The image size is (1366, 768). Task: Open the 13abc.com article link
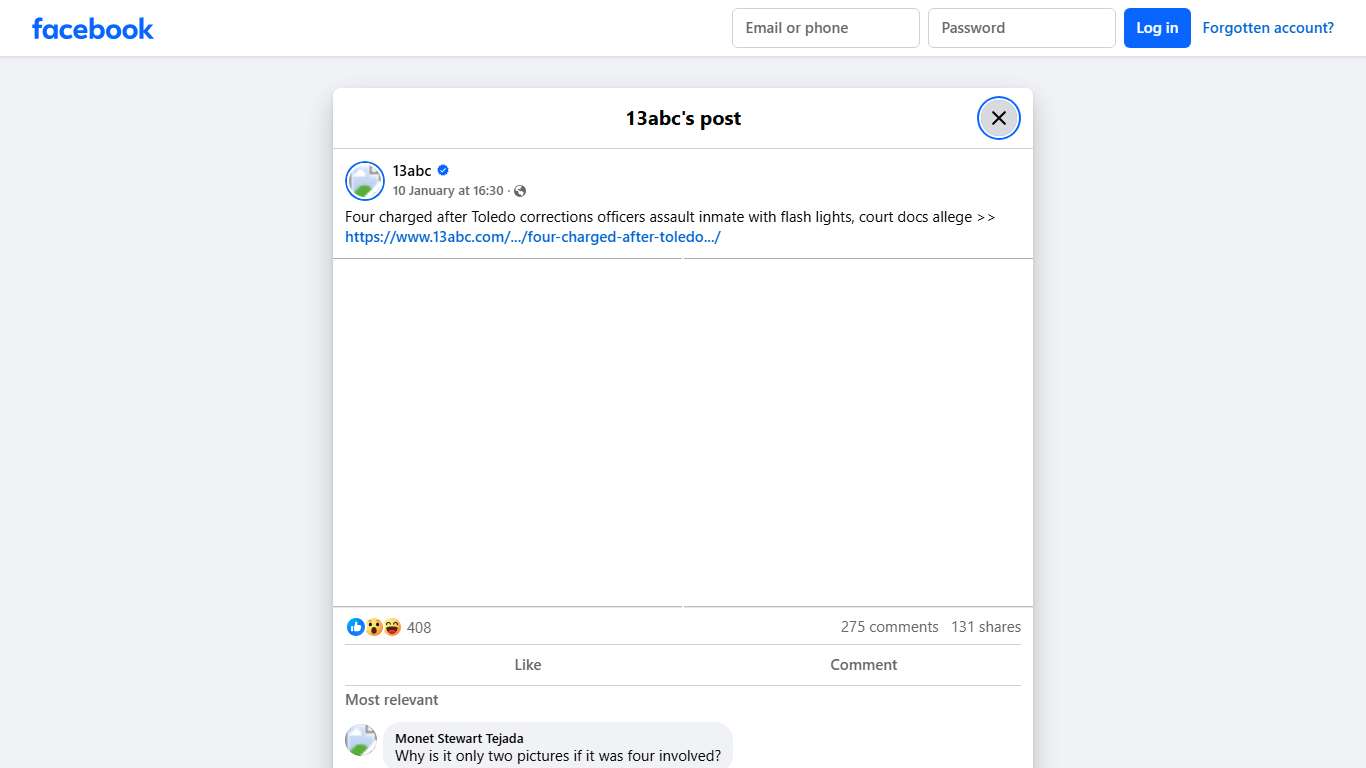pos(532,237)
